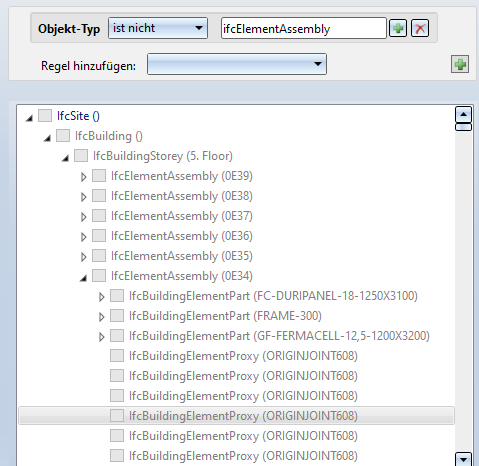Expand the FC-DURIPANEL-18-1250X3100 part

pos(101,297)
